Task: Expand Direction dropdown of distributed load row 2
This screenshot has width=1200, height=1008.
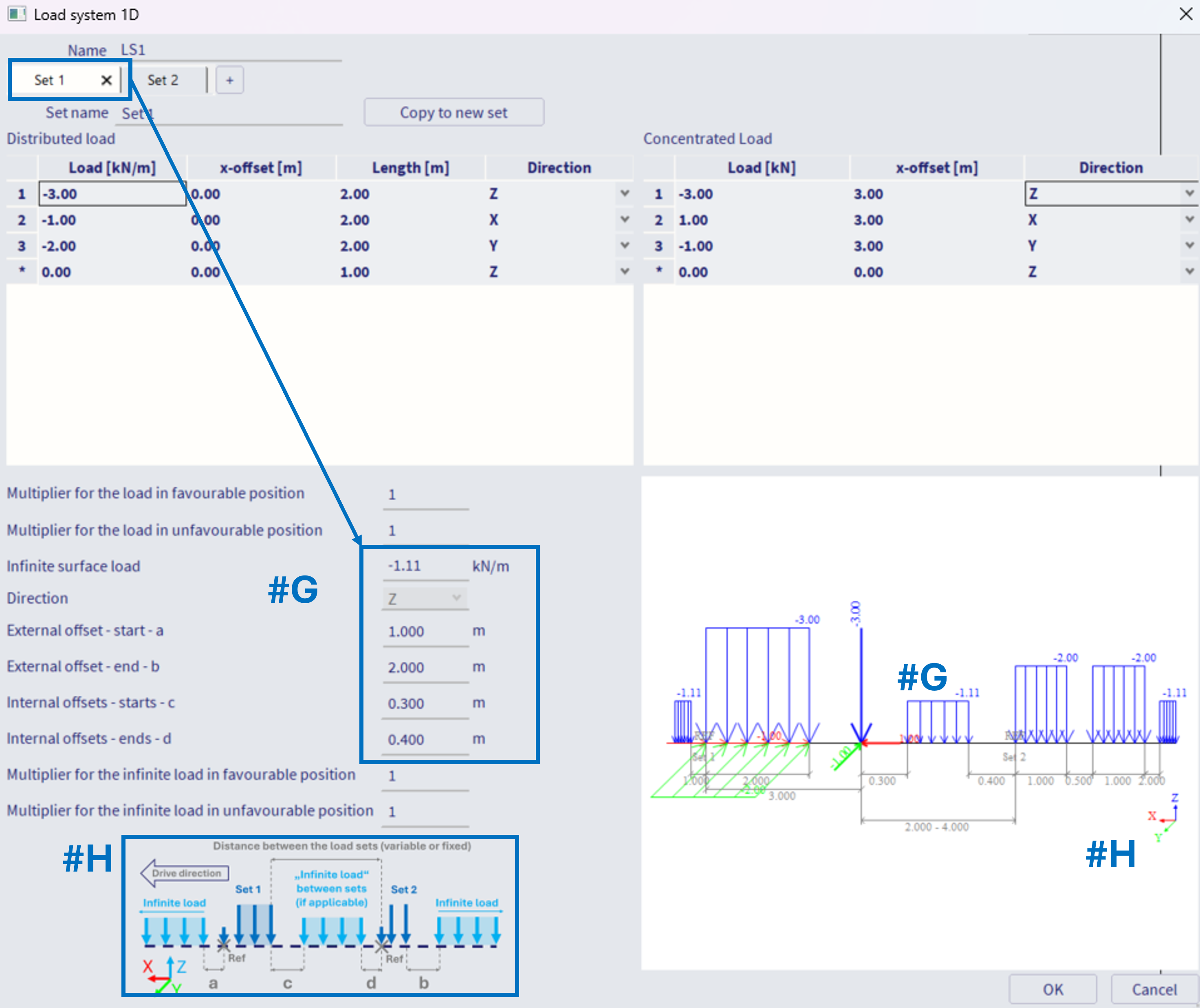Action: click(x=624, y=220)
